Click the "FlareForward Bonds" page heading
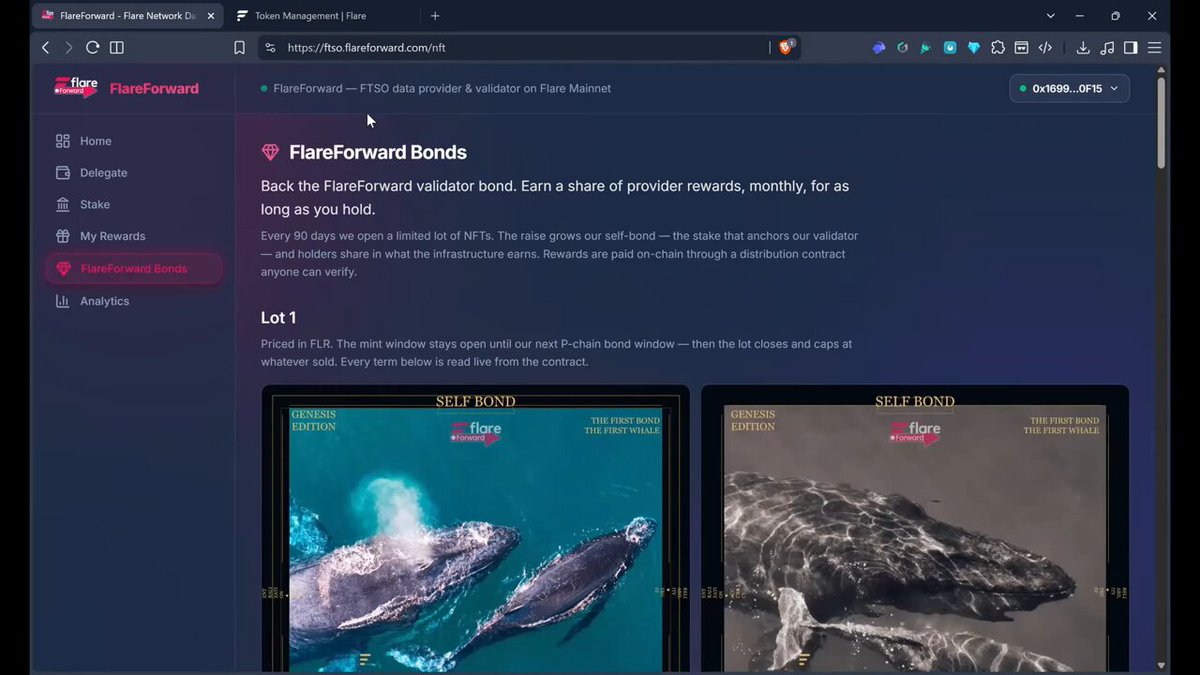 coord(378,153)
